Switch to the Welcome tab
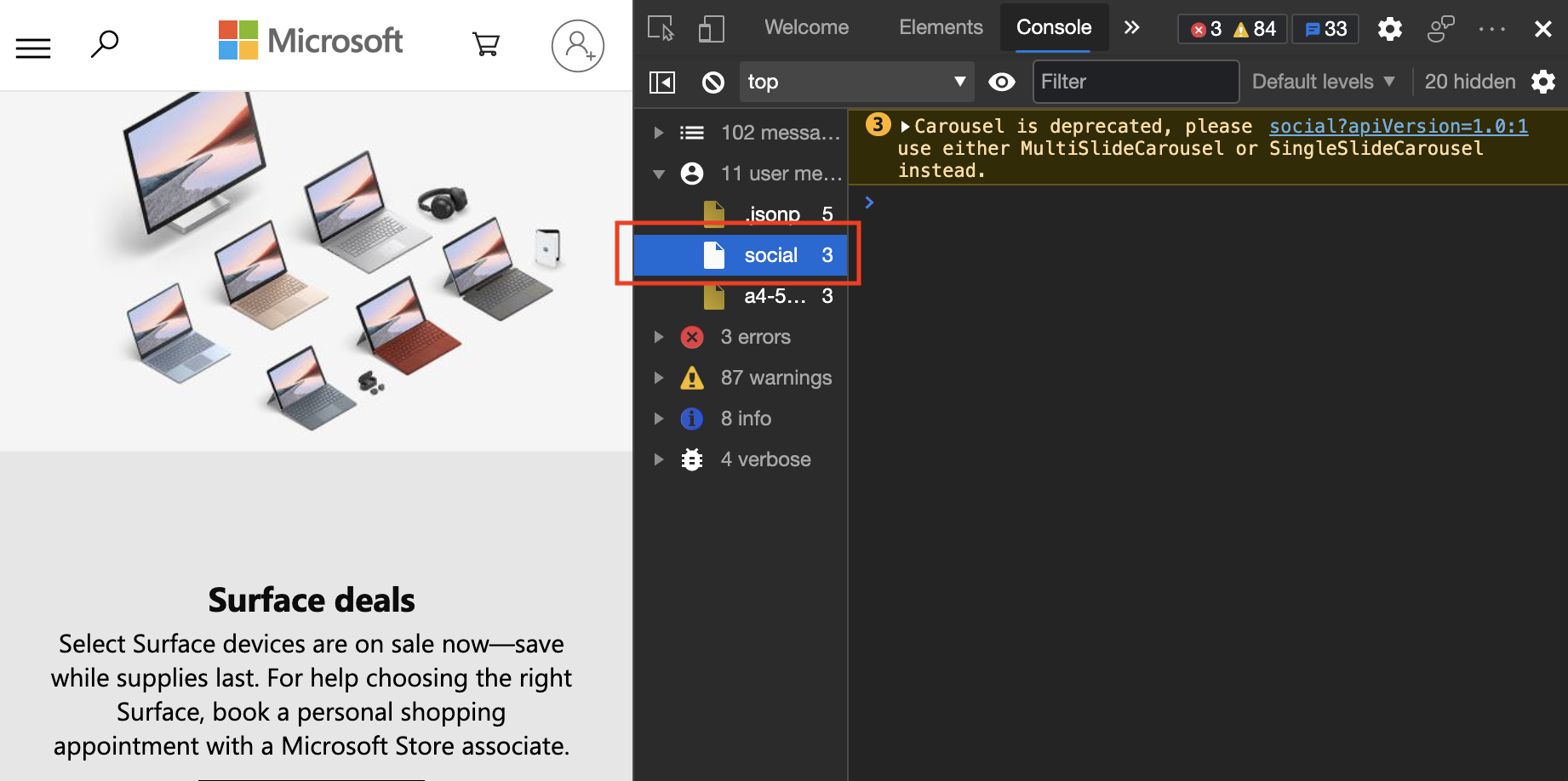 click(806, 27)
